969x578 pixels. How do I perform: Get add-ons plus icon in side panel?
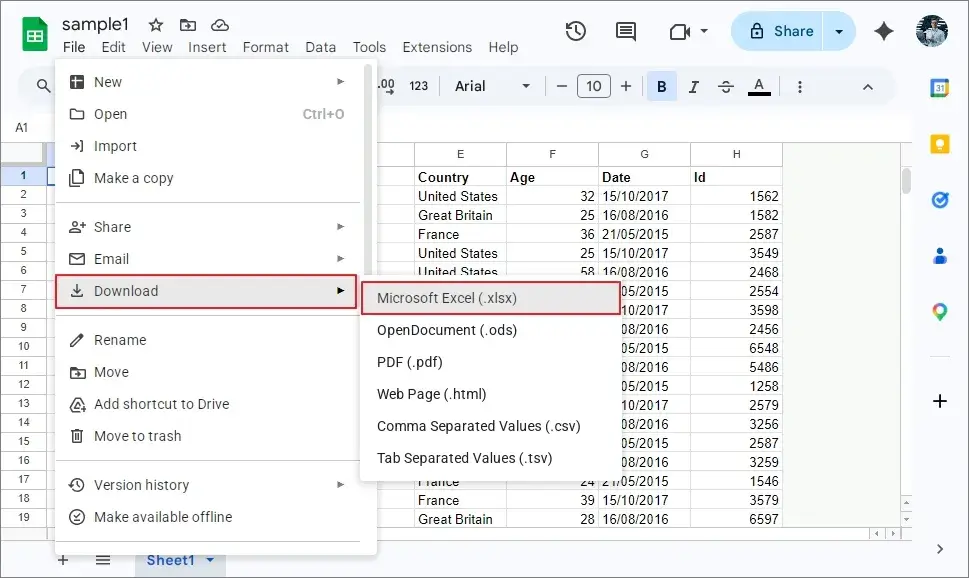(x=940, y=401)
